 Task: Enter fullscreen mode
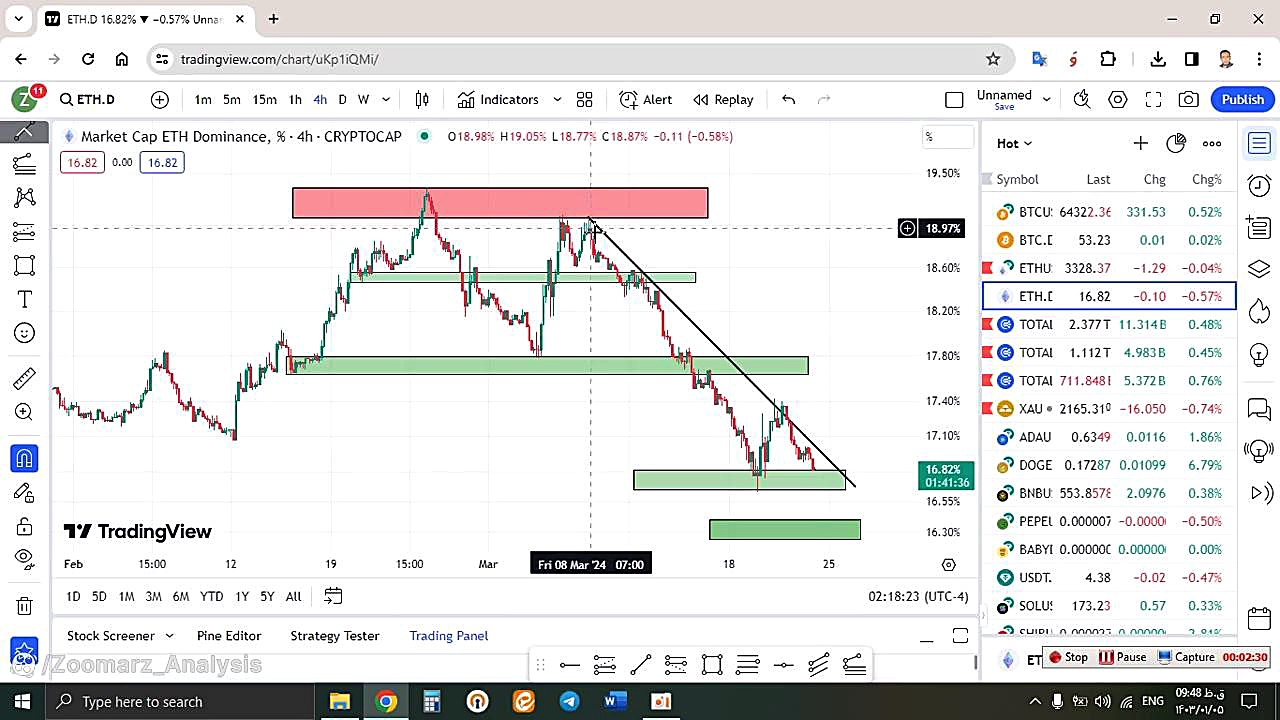pyautogui.click(x=1153, y=99)
